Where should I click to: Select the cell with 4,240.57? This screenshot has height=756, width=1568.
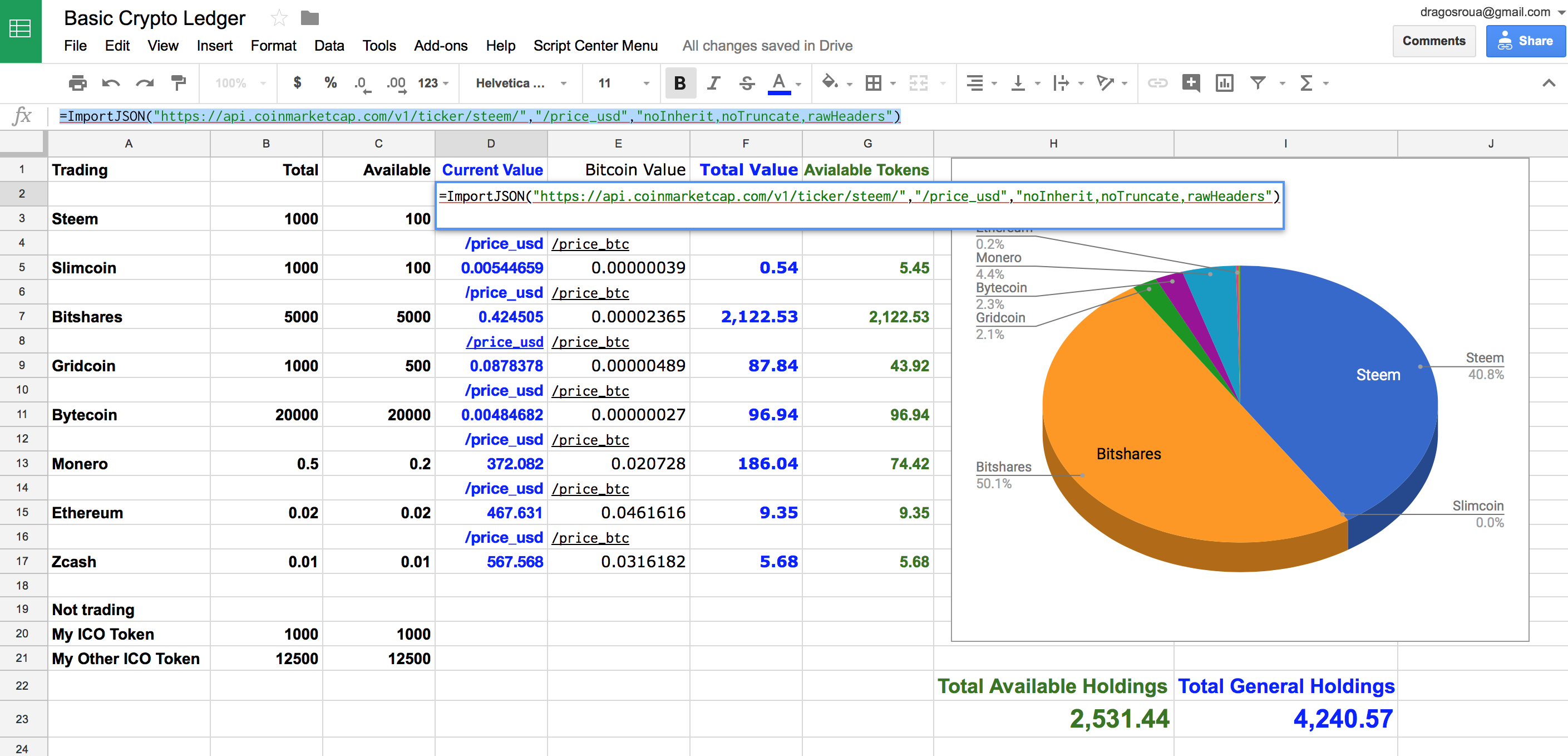click(1285, 719)
